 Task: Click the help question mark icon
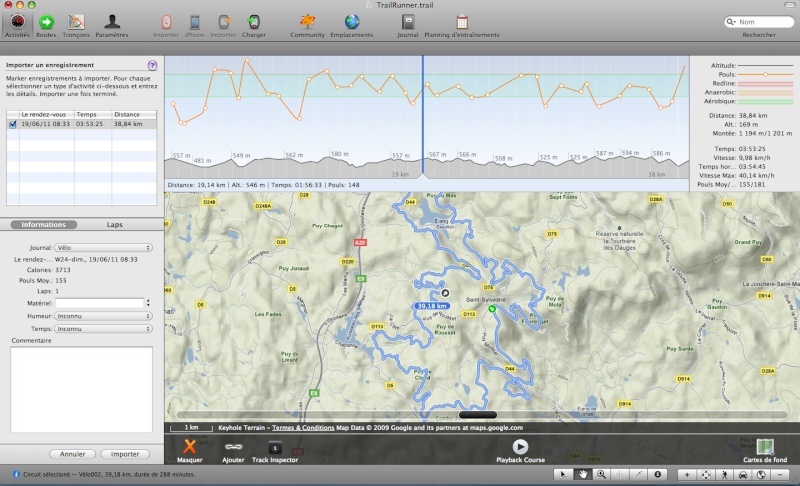152,65
